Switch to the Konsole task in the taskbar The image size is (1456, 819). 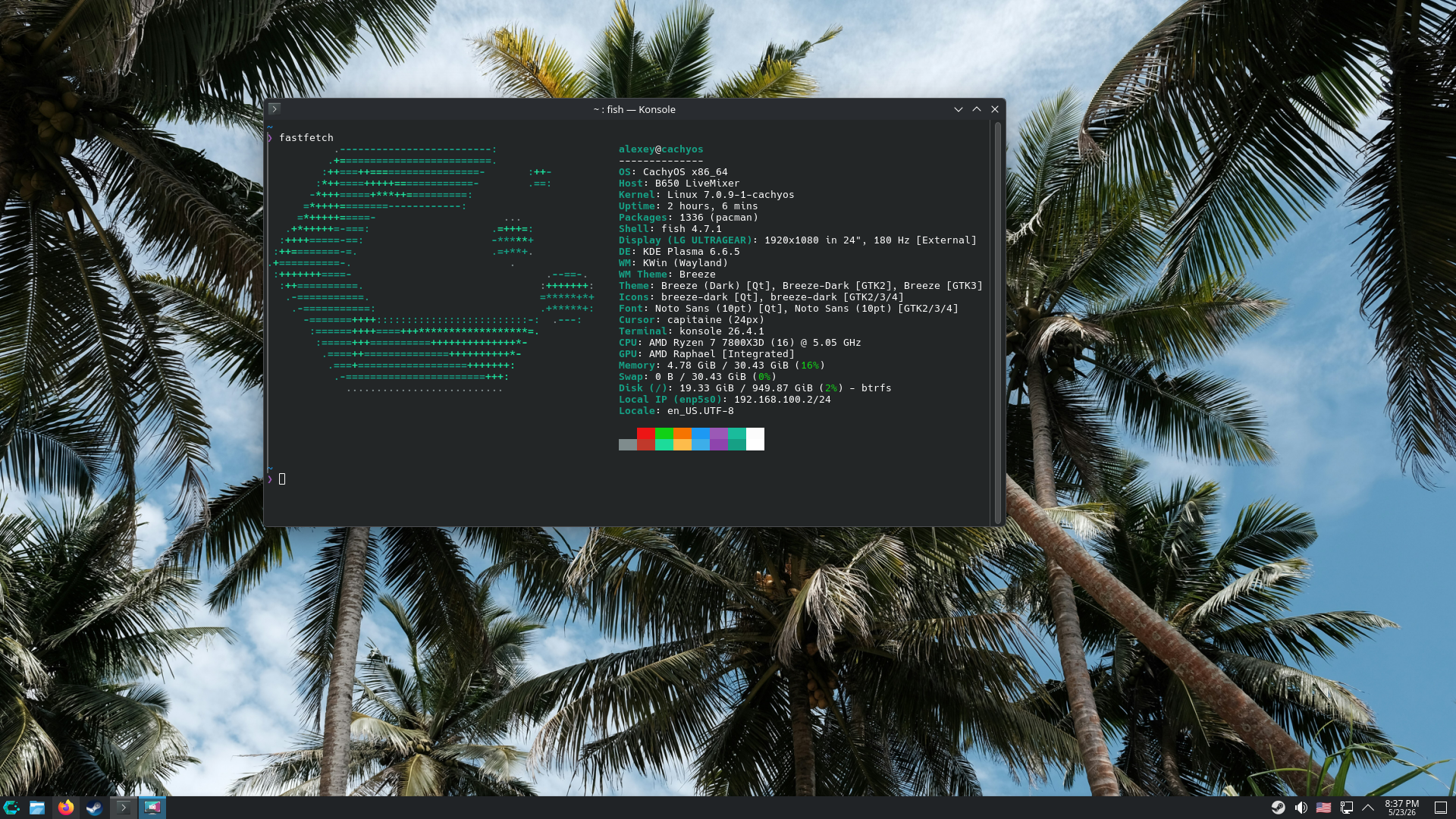coord(124,808)
